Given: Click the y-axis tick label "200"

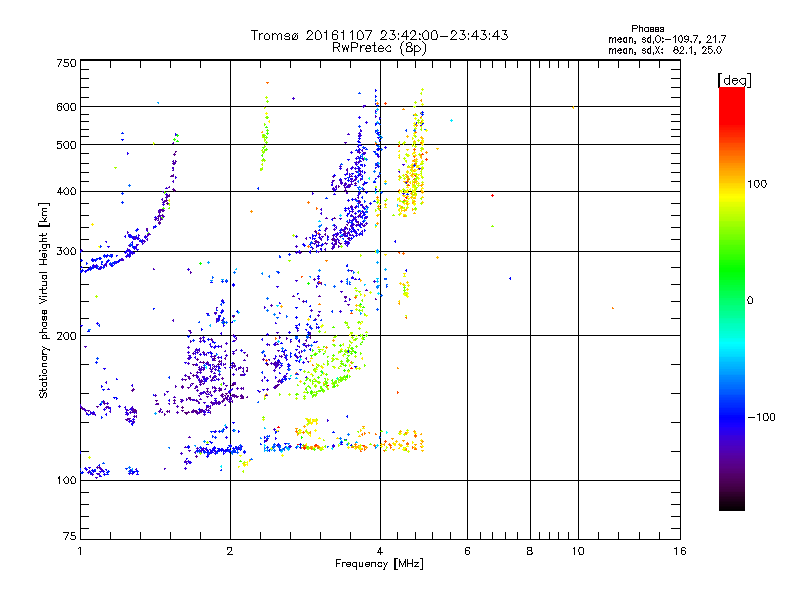Looking at the screenshot, I should click(66, 336).
